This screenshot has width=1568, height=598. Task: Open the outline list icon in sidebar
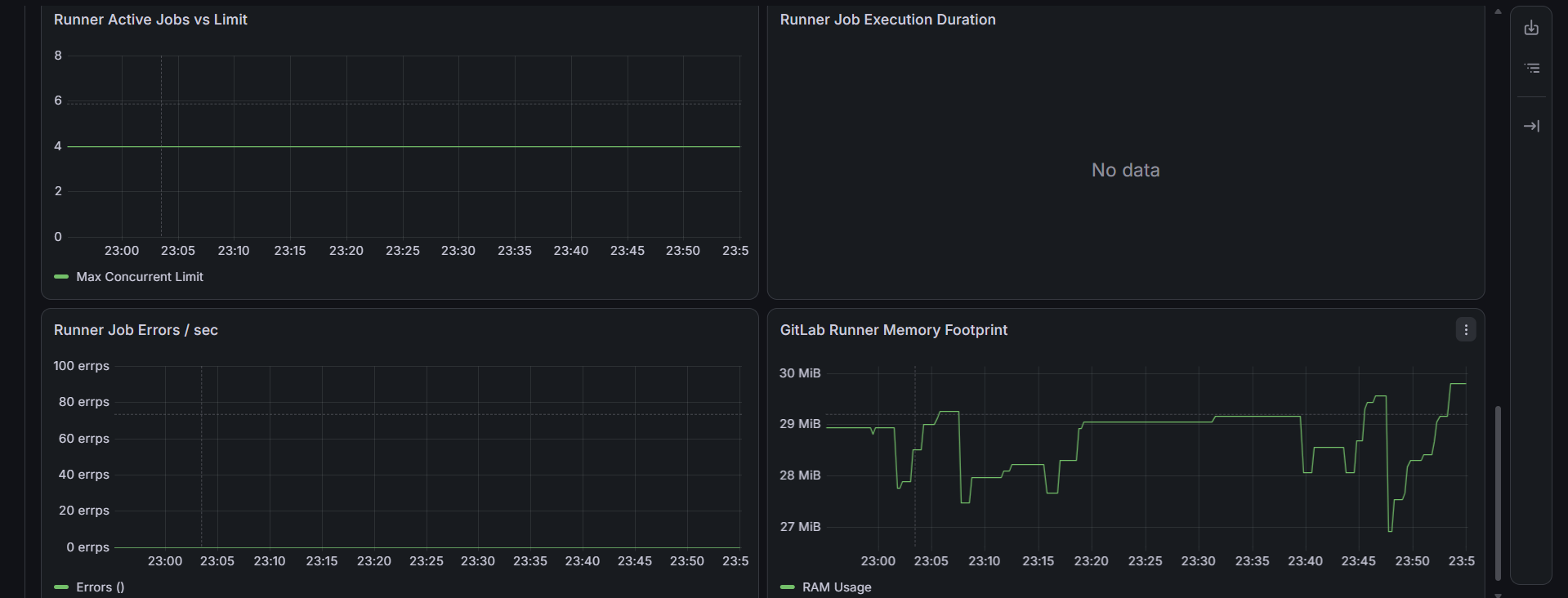pos(1531,69)
